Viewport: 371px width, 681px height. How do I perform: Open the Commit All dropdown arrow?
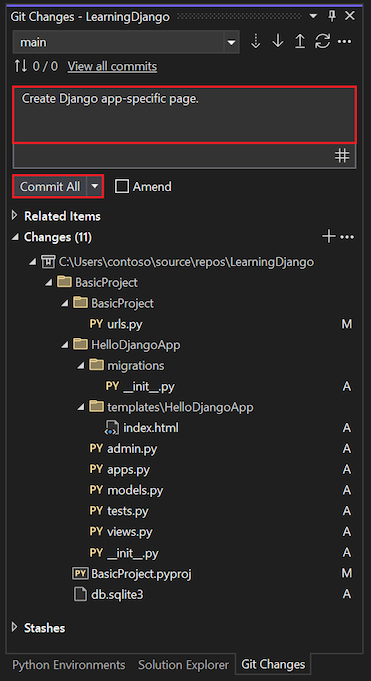[95, 187]
